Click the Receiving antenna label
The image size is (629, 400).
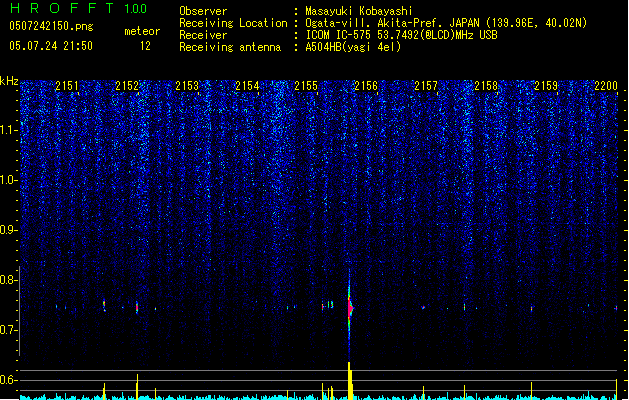[230, 47]
